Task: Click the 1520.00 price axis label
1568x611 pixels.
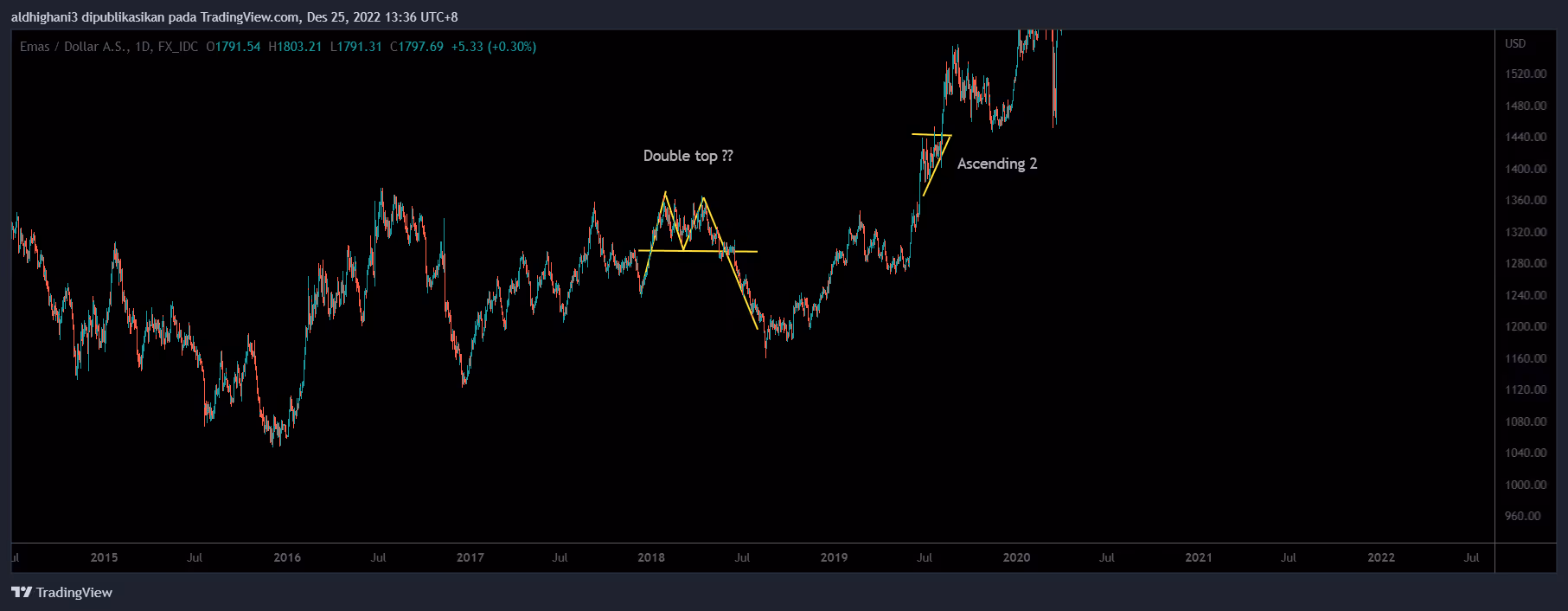Action: pyautogui.click(x=1526, y=74)
